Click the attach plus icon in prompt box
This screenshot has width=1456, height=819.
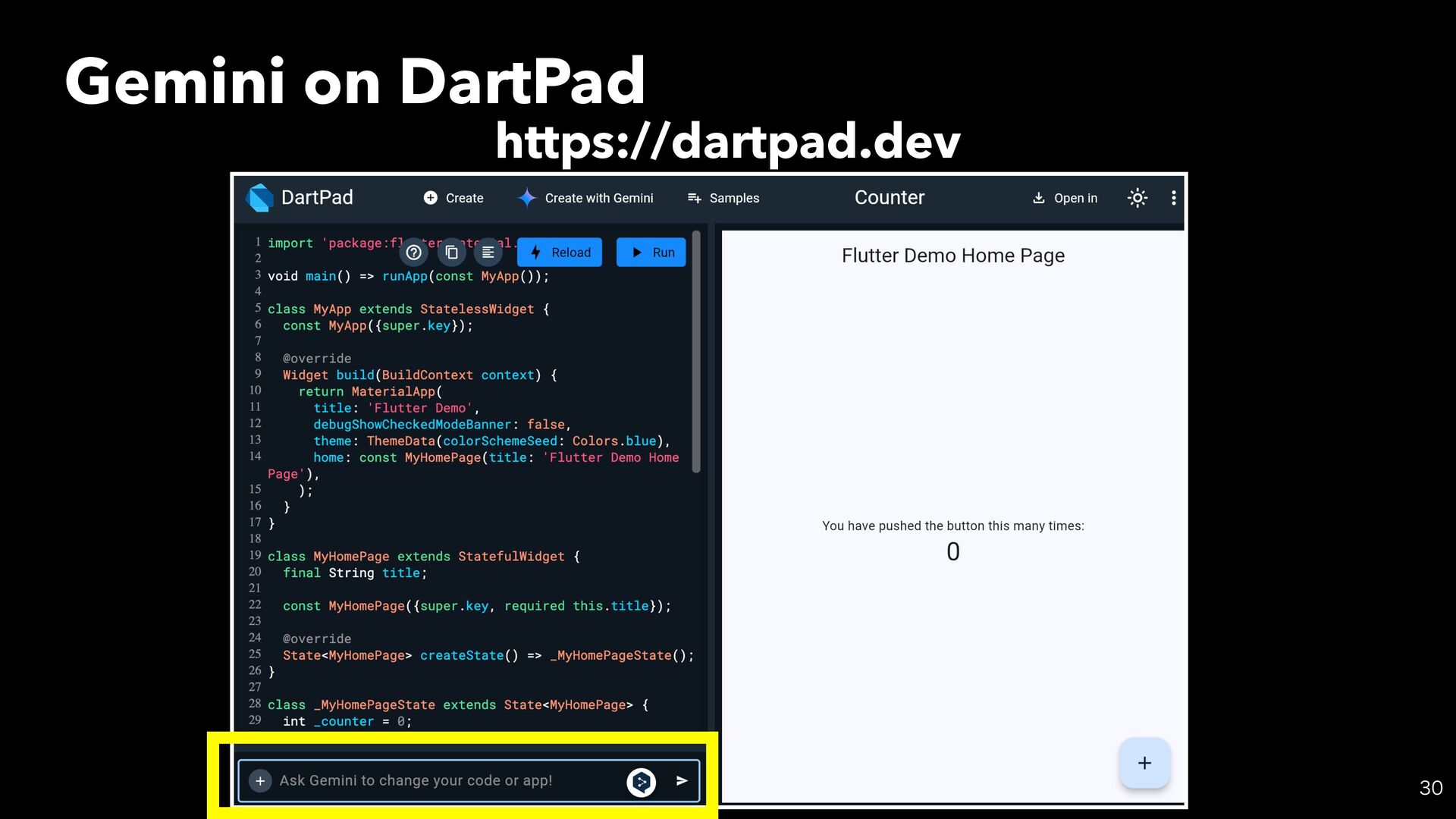click(260, 780)
